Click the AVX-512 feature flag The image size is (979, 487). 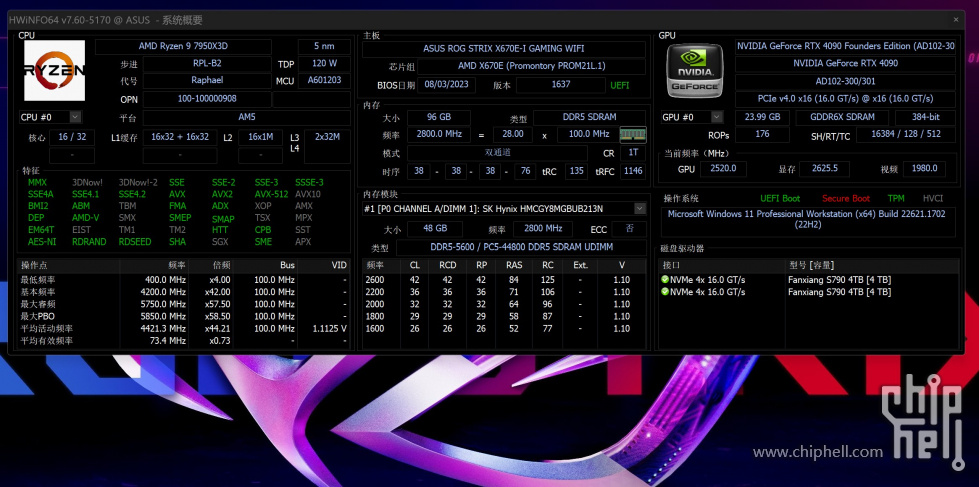(271, 195)
